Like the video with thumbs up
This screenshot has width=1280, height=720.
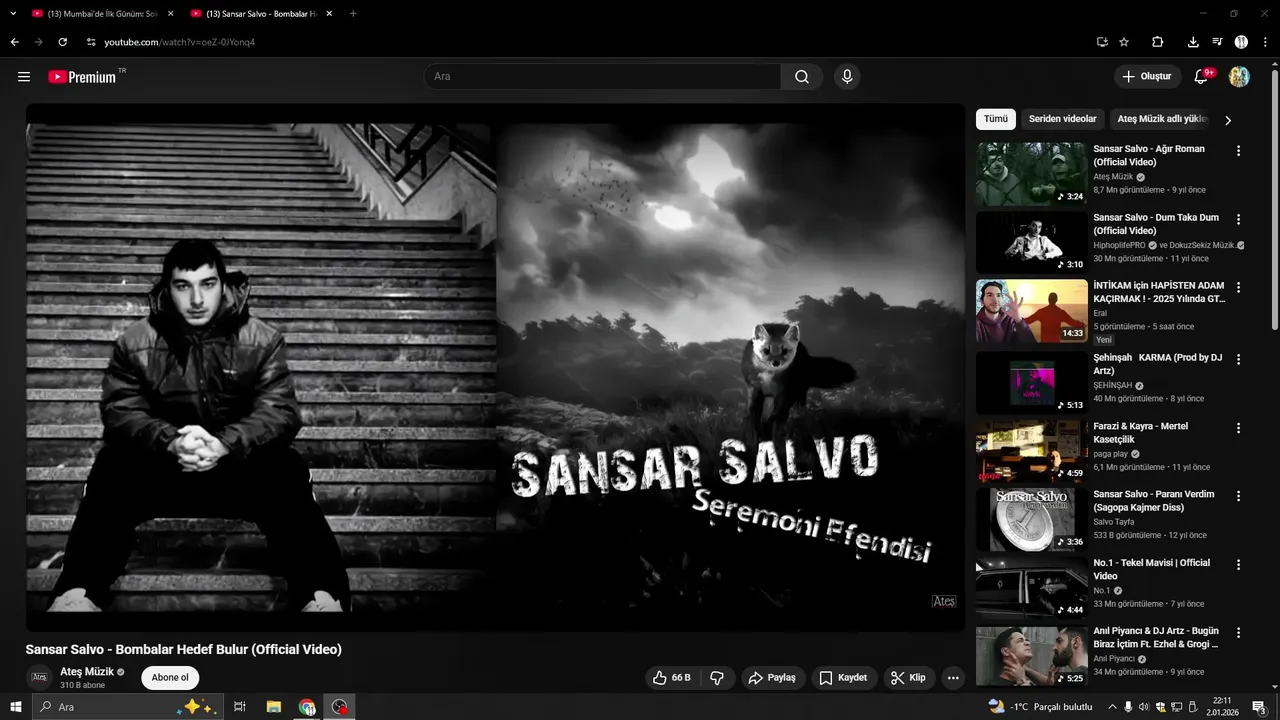click(x=672, y=678)
